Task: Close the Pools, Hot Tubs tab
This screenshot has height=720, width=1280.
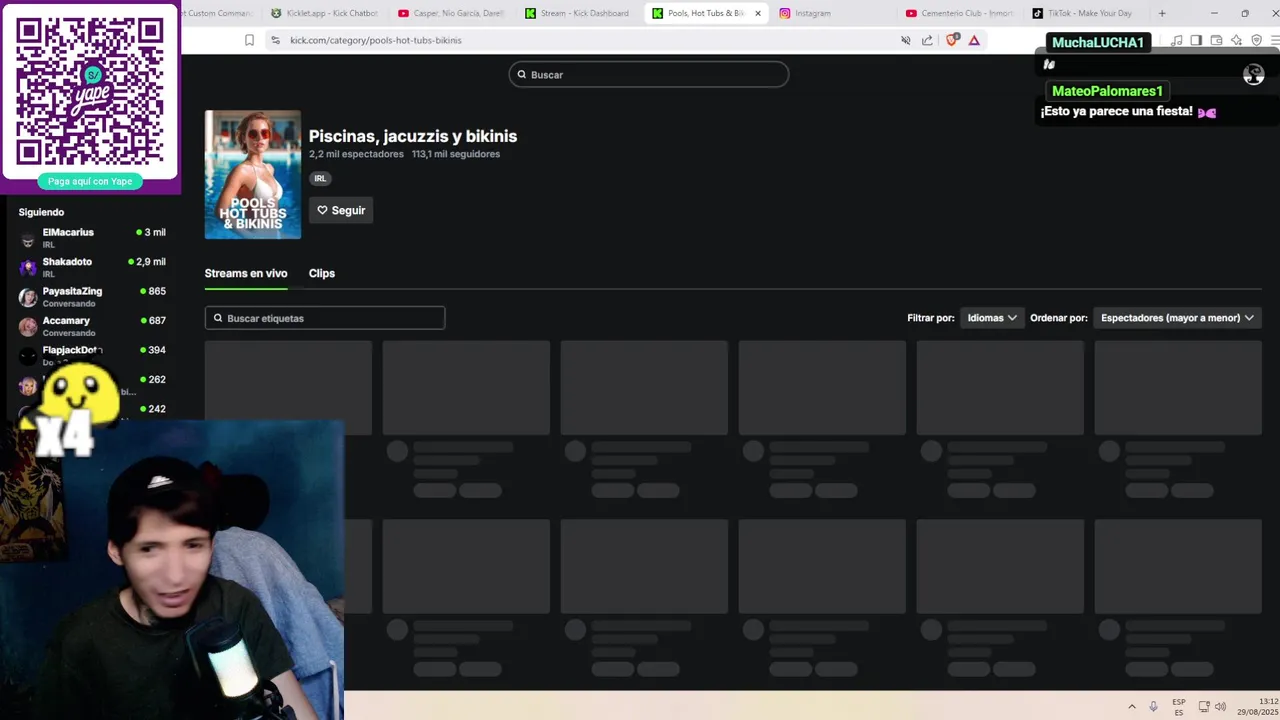Action: point(758,13)
